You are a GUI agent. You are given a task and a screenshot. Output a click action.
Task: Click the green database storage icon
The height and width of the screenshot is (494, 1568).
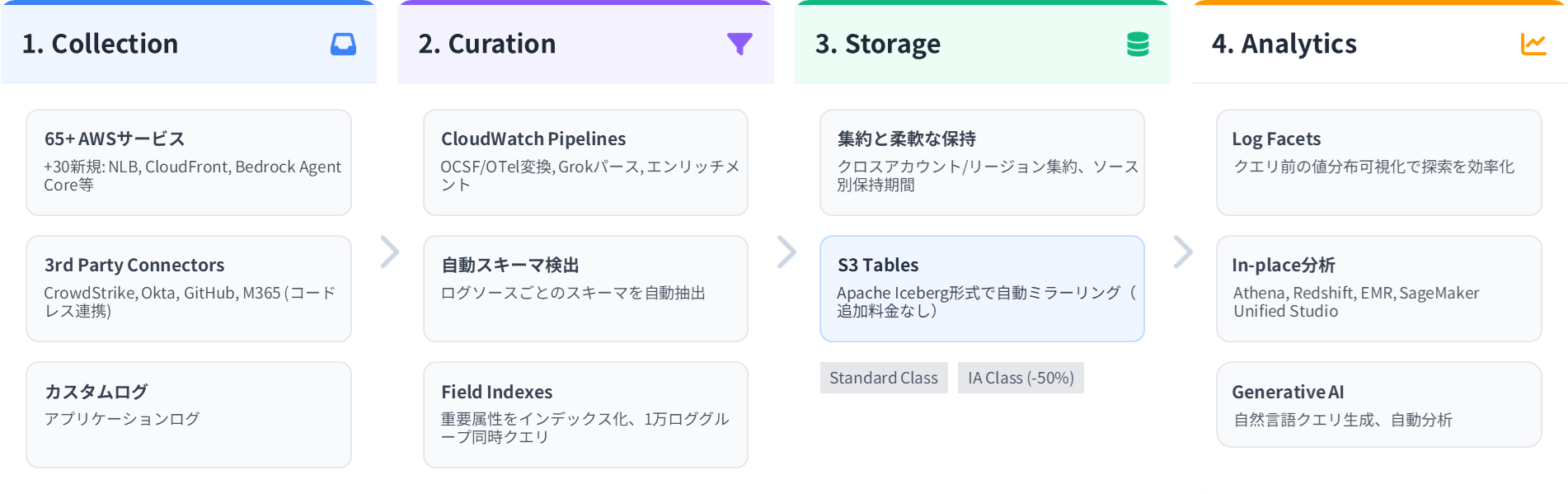point(1138,45)
